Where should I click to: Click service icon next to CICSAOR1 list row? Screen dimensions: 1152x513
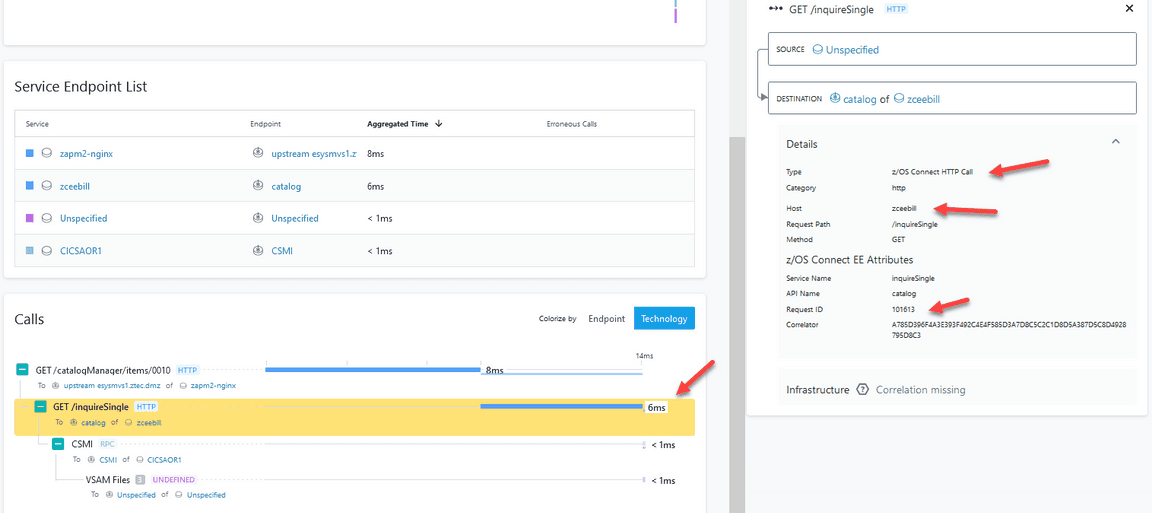pyautogui.click(x=46, y=251)
